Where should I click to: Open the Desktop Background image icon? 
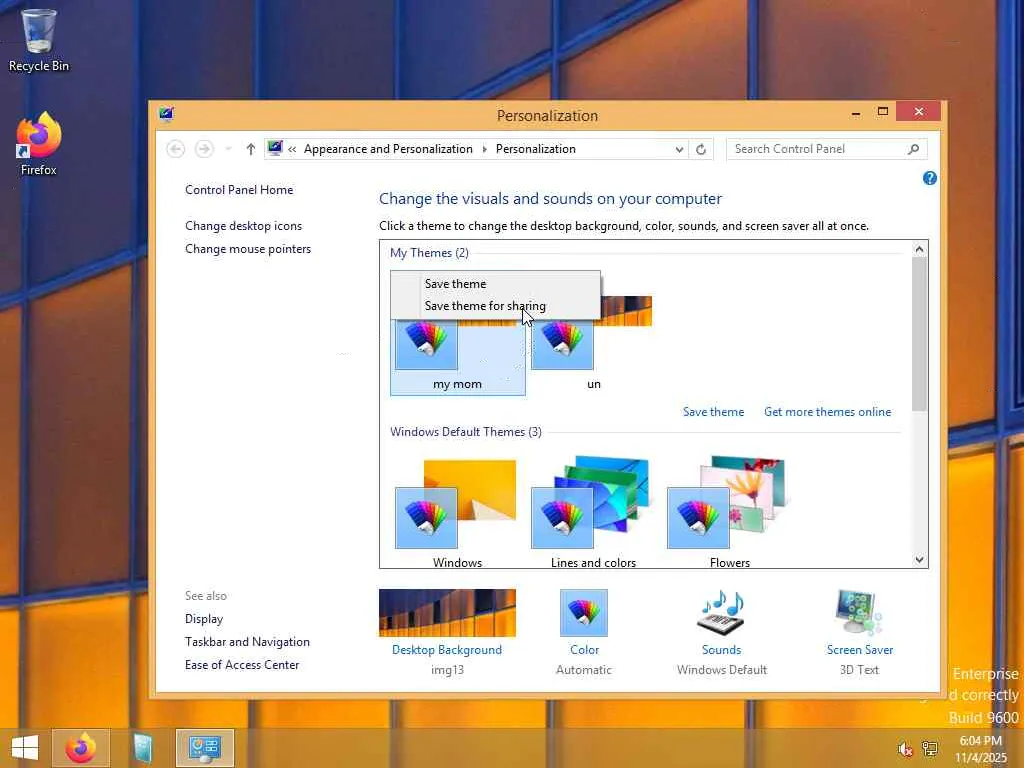(x=447, y=613)
